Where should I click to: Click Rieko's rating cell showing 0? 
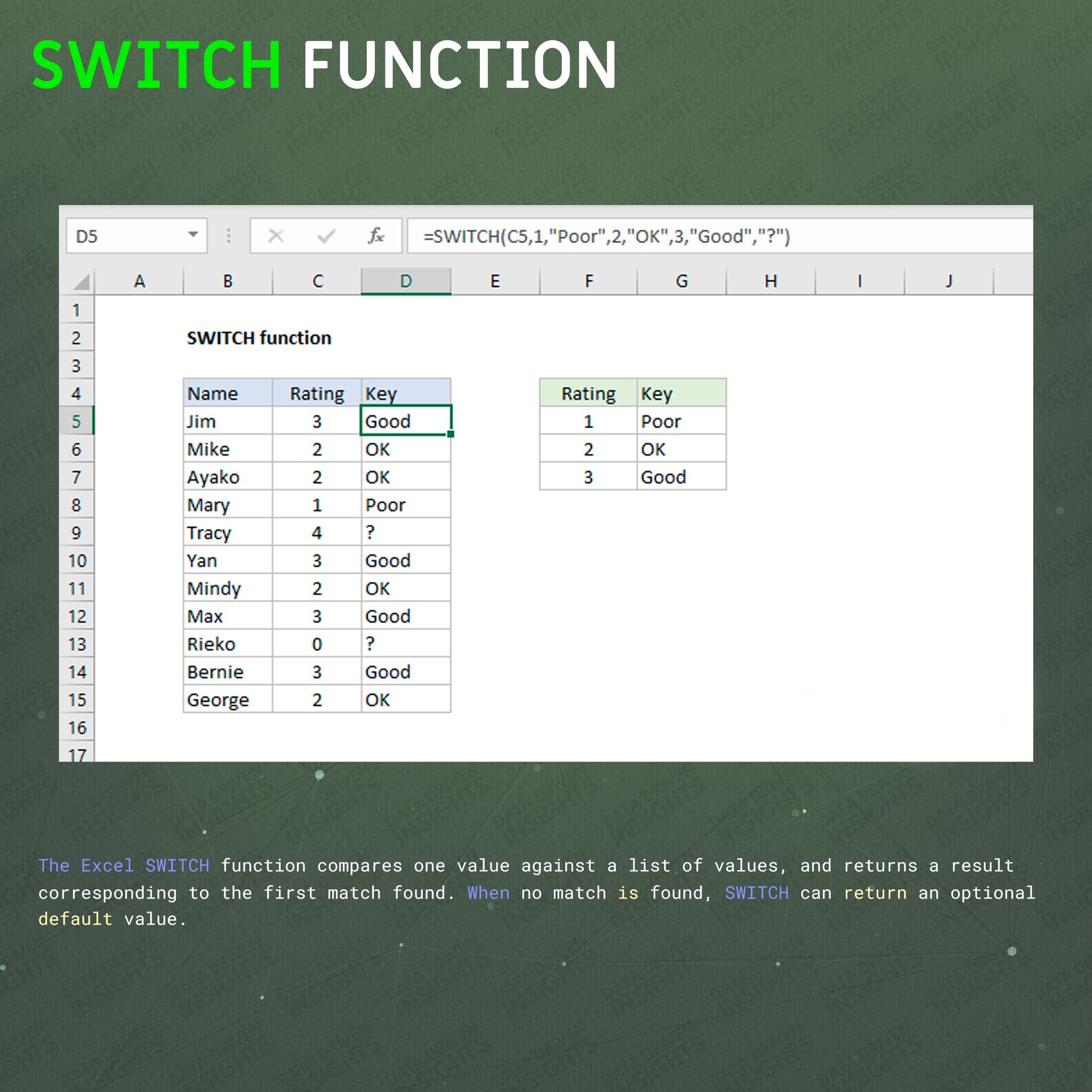(x=317, y=644)
